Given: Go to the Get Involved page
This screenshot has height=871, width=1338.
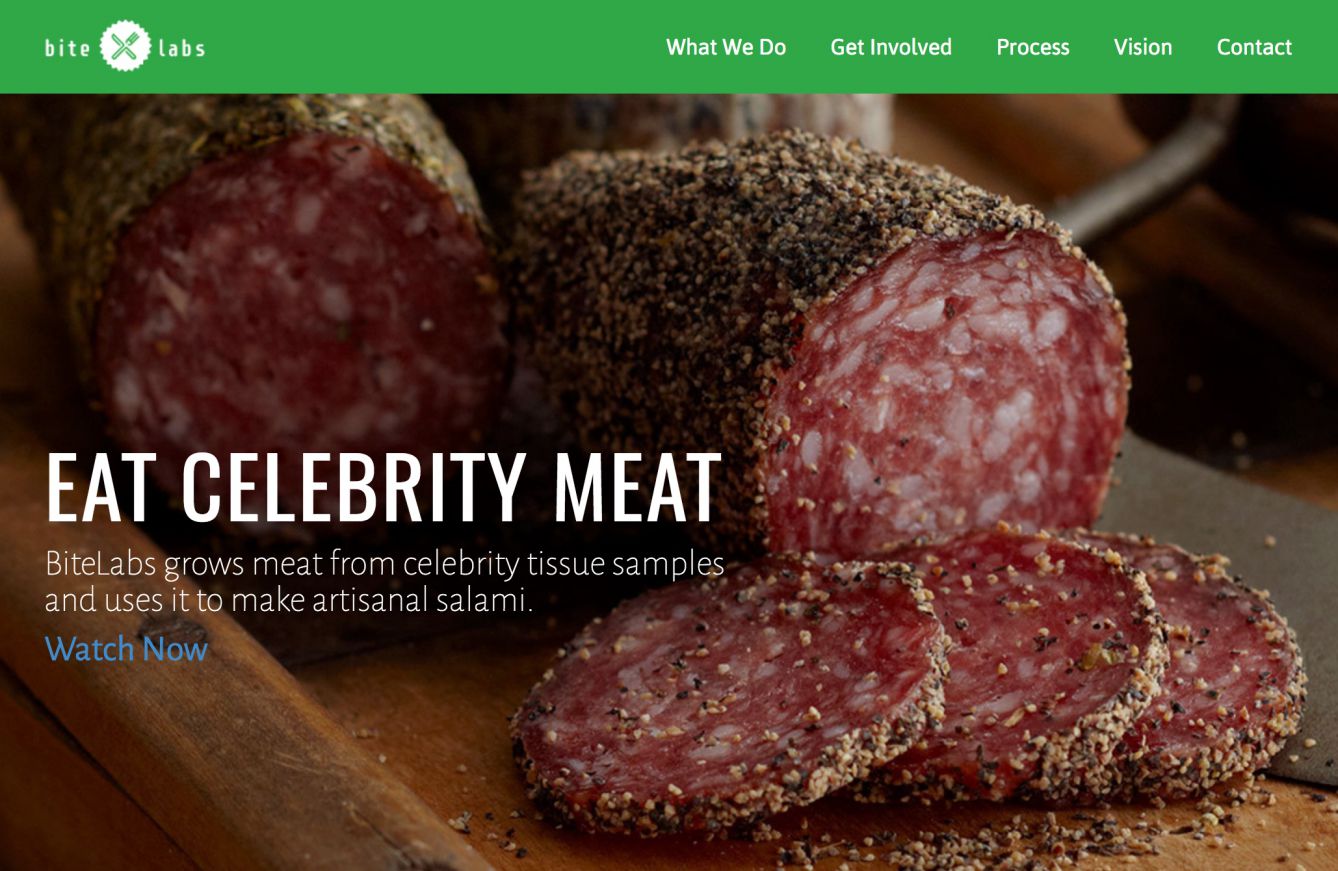Looking at the screenshot, I should point(891,47).
